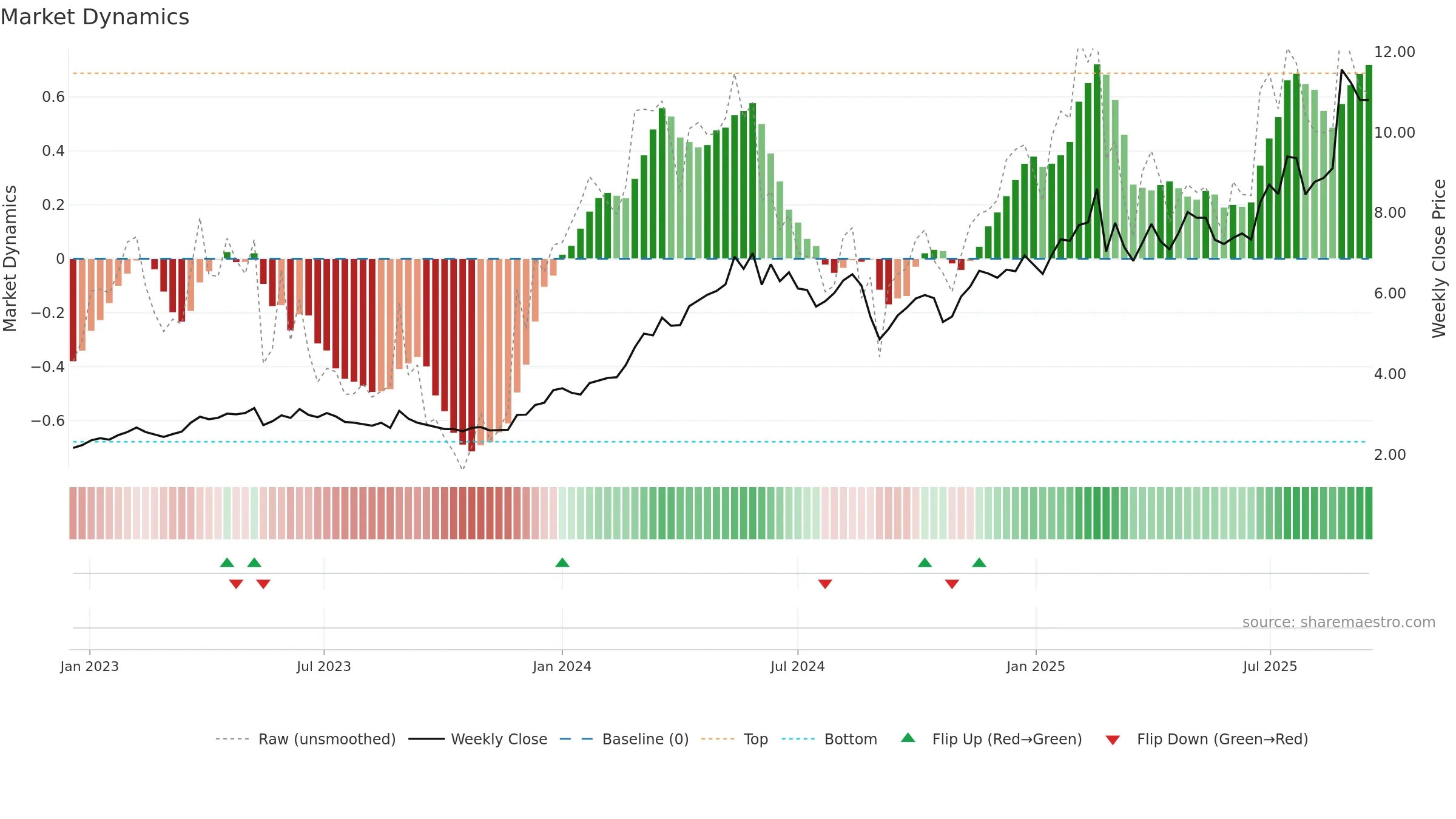Click the Bottom legend entry
The image size is (1456, 819).
click(x=829, y=739)
